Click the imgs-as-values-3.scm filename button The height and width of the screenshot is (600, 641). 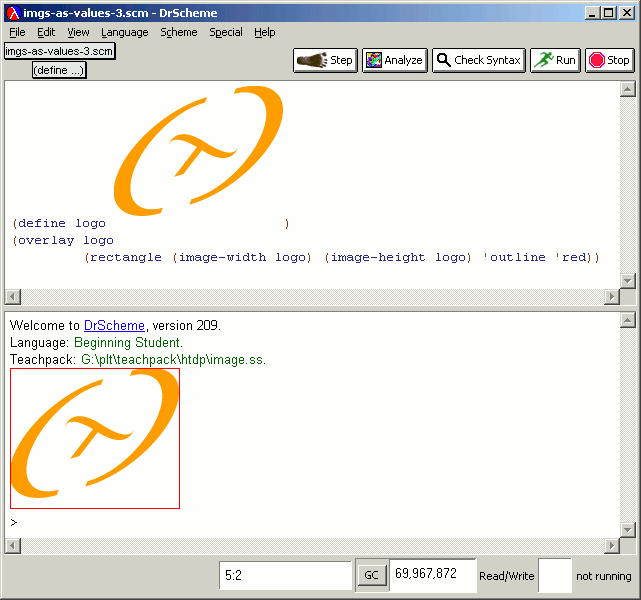click(59, 51)
